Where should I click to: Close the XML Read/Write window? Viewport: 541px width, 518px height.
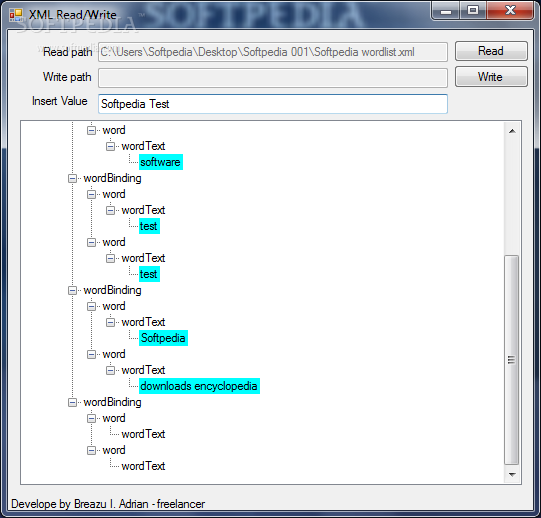point(510,10)
